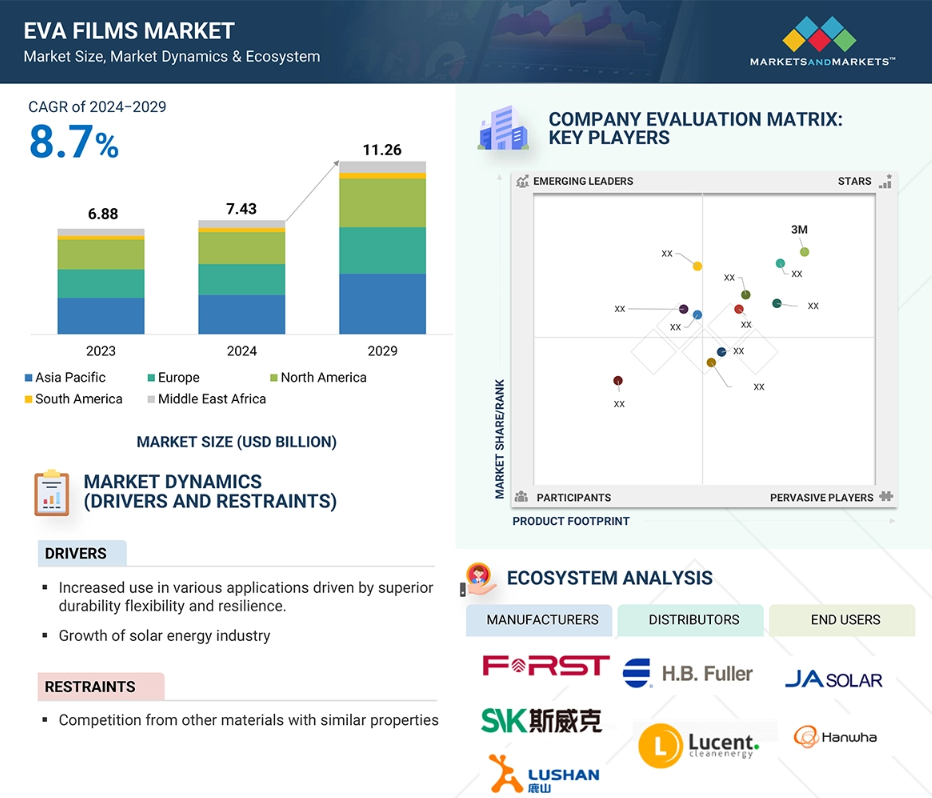Click the Middle East Africa legend swatch
This screenshot has width=932, height=798.
[x=151, y=399]
